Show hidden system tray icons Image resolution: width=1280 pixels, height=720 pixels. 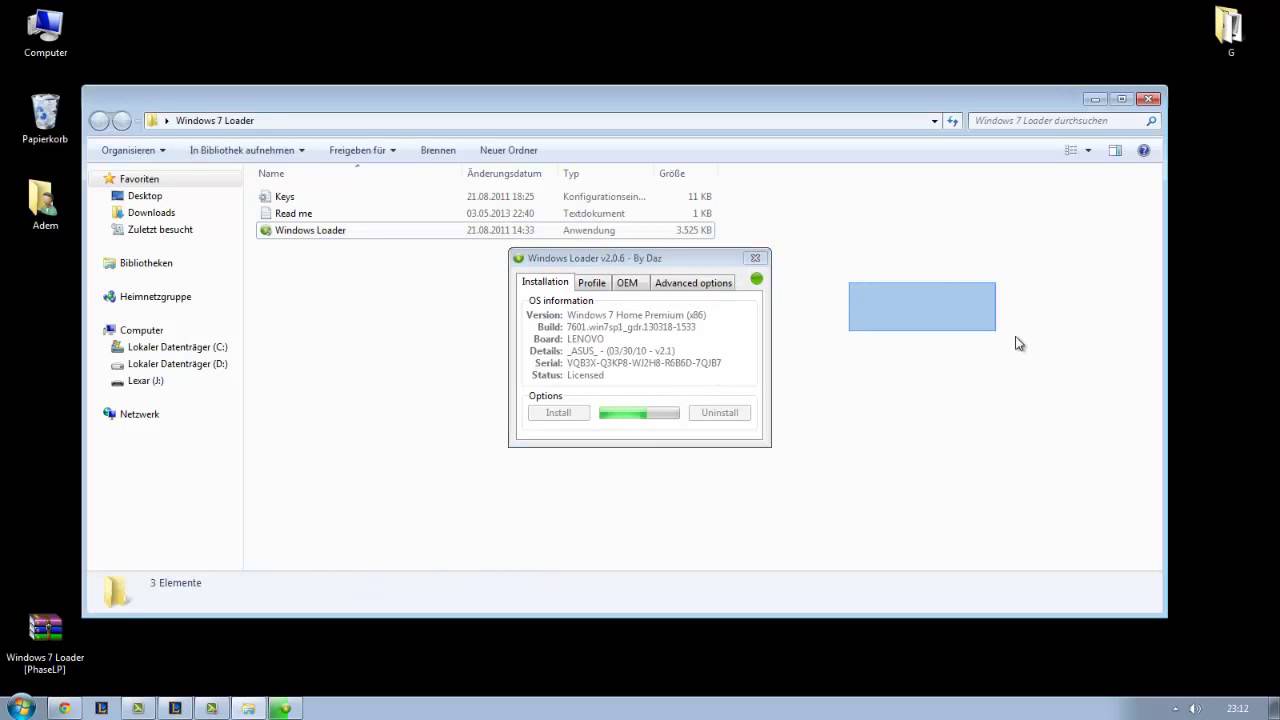(x=1175, y=709)
